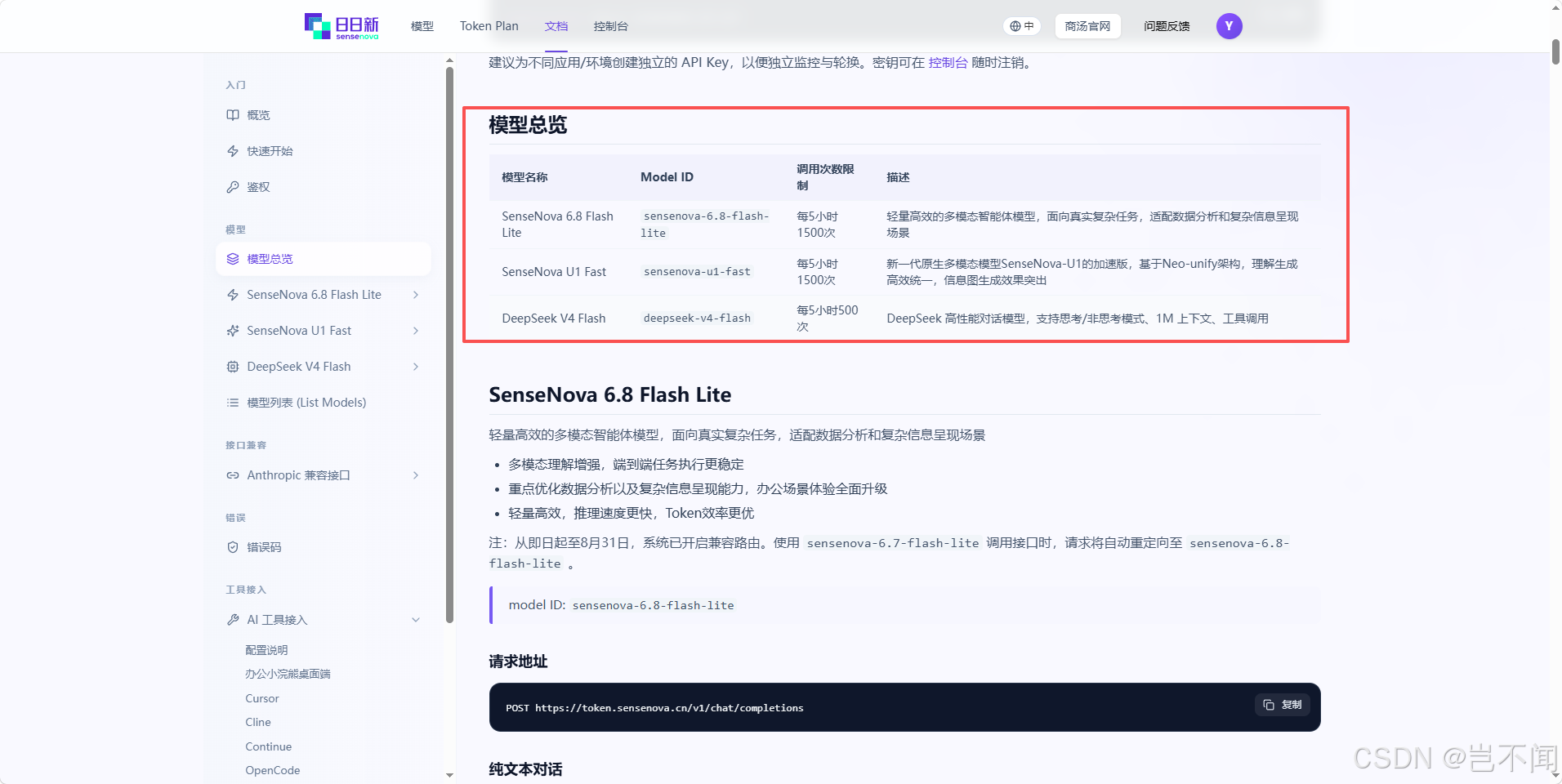Open the 错误码 sidebar page
Screen dimensions: 1562x784
(264, 547)
